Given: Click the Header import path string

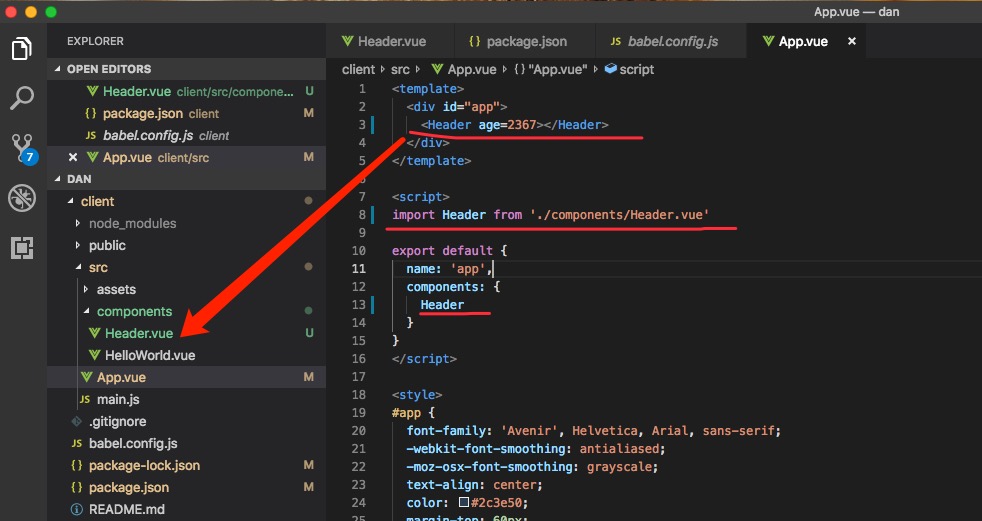Looking at the screenshot, I should click(x=619, y=215).
